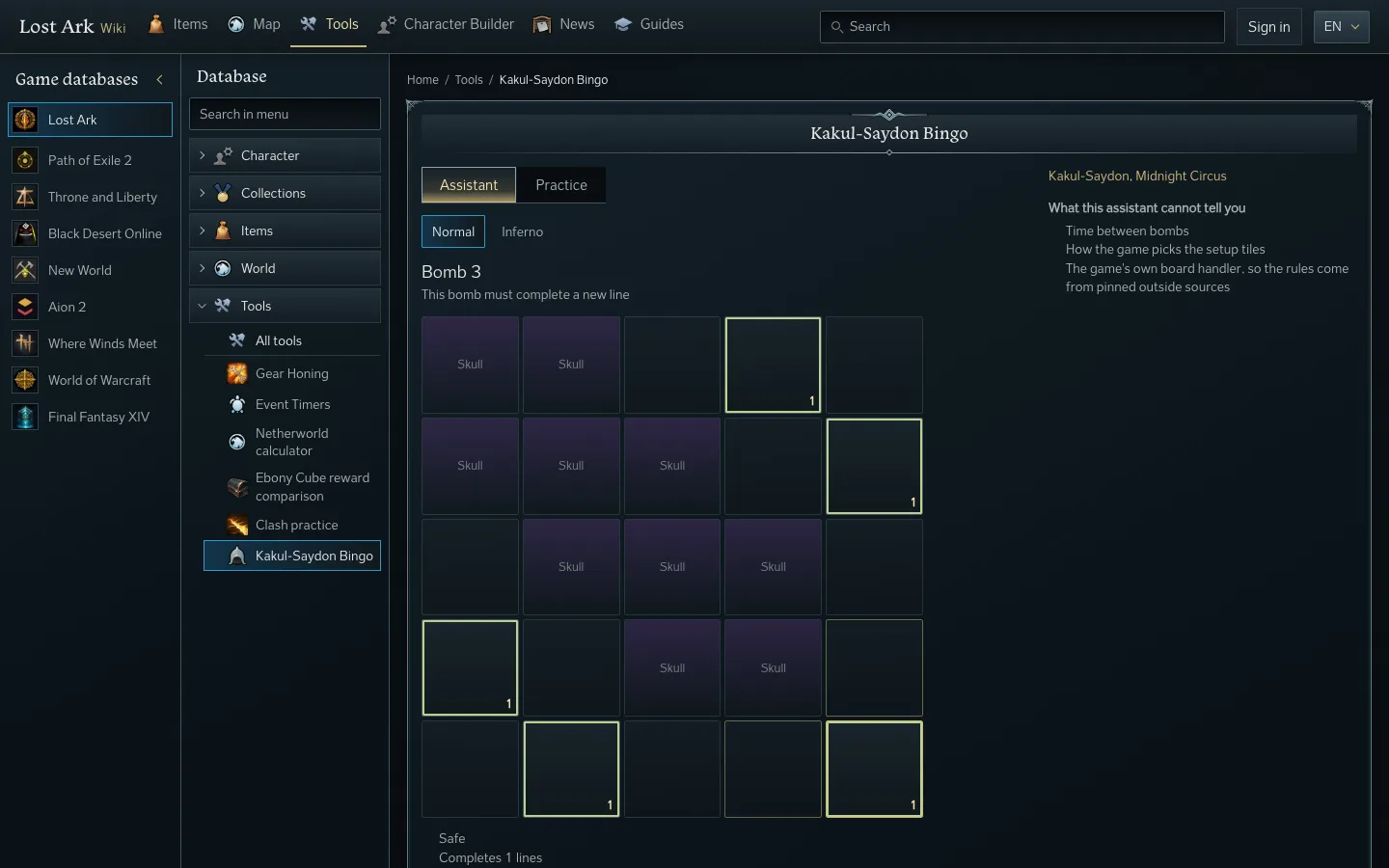
Task: Select the Lost Ark game database icon
Action: pyautogui.click(x=25, y=120)
